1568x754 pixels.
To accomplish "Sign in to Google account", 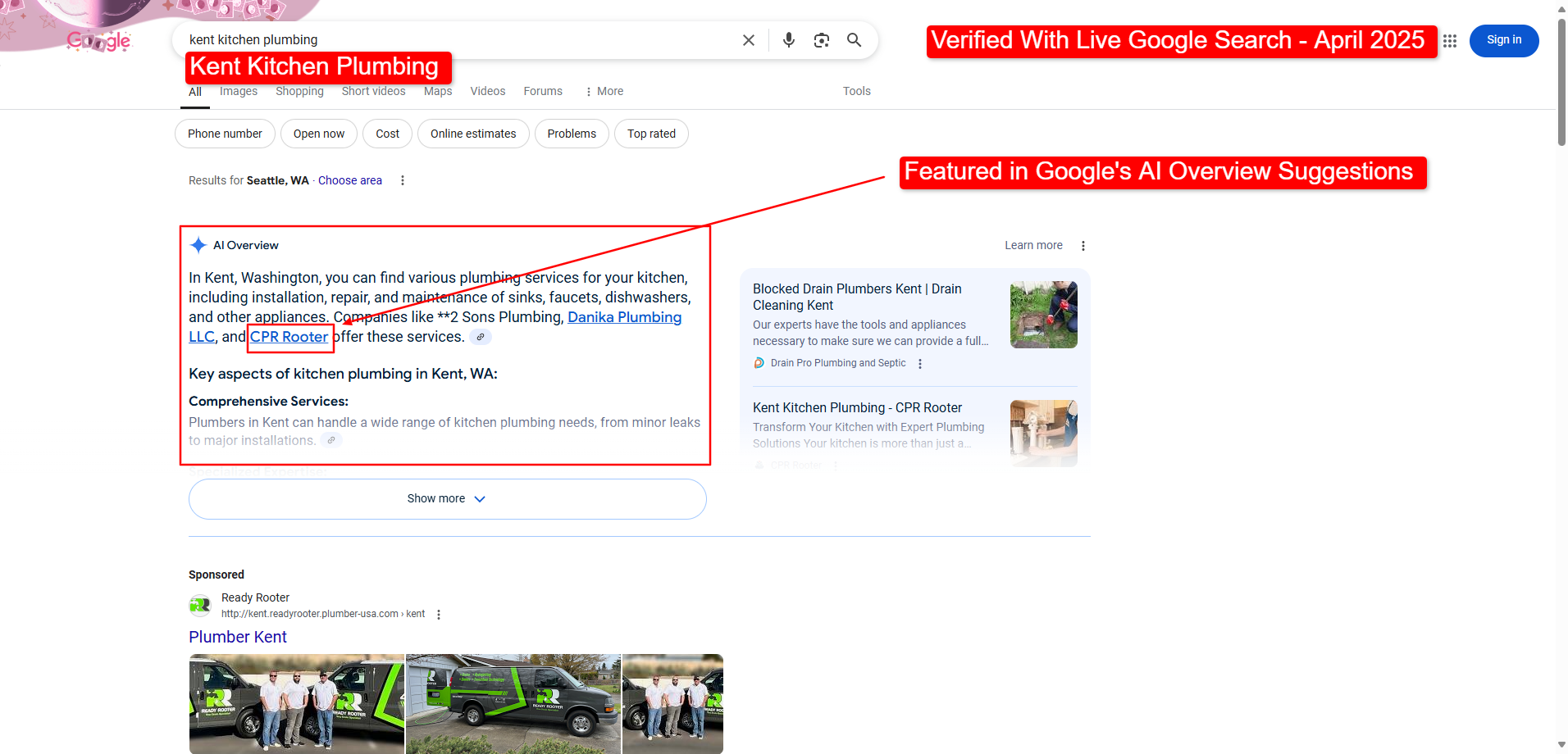I will [x=1503, y=40].
